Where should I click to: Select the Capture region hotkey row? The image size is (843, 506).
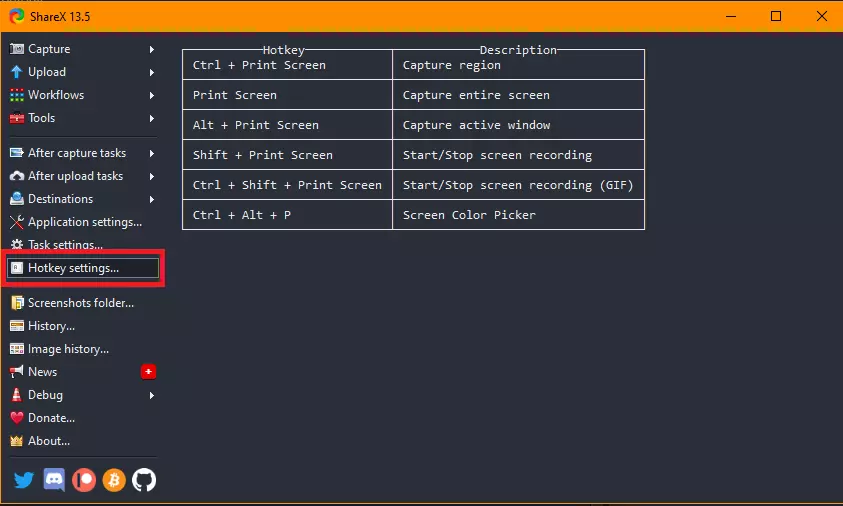413,65
